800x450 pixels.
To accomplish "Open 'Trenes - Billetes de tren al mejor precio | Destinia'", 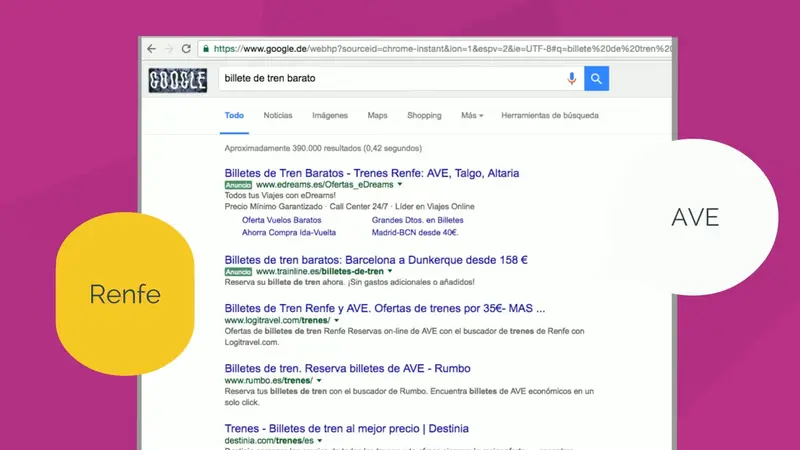I will (x=346, y=429).
